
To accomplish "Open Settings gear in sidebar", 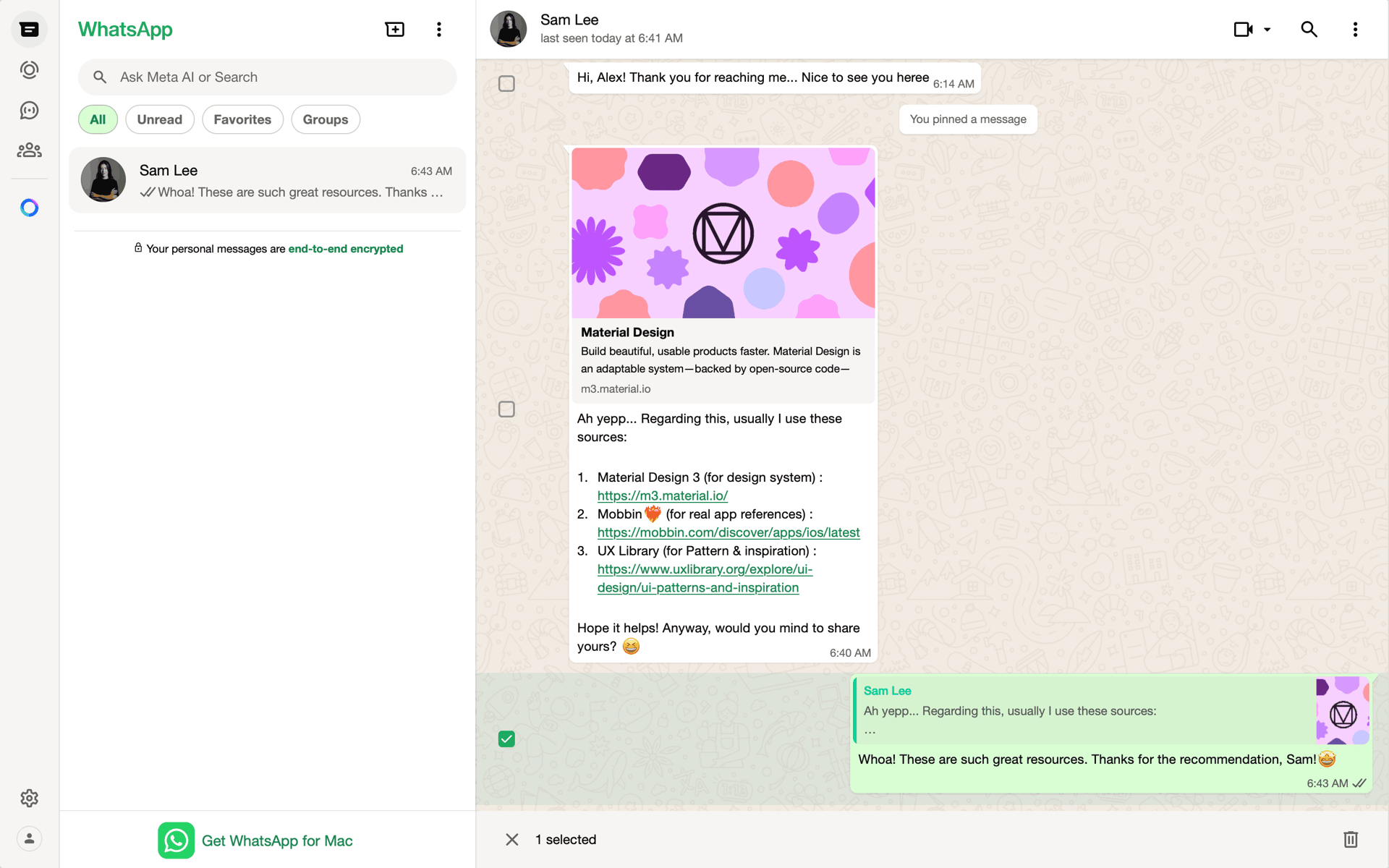I will pyautogui.click(x=29, y=798).
